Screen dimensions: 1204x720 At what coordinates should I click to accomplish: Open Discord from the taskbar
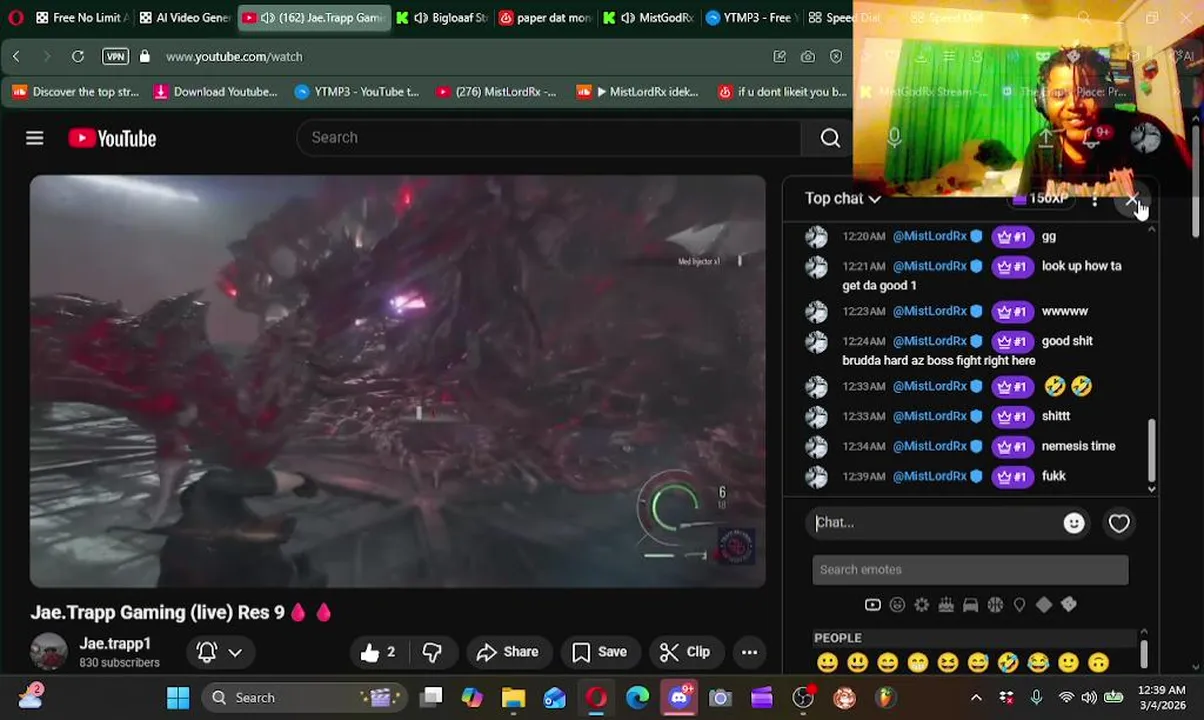679,698
